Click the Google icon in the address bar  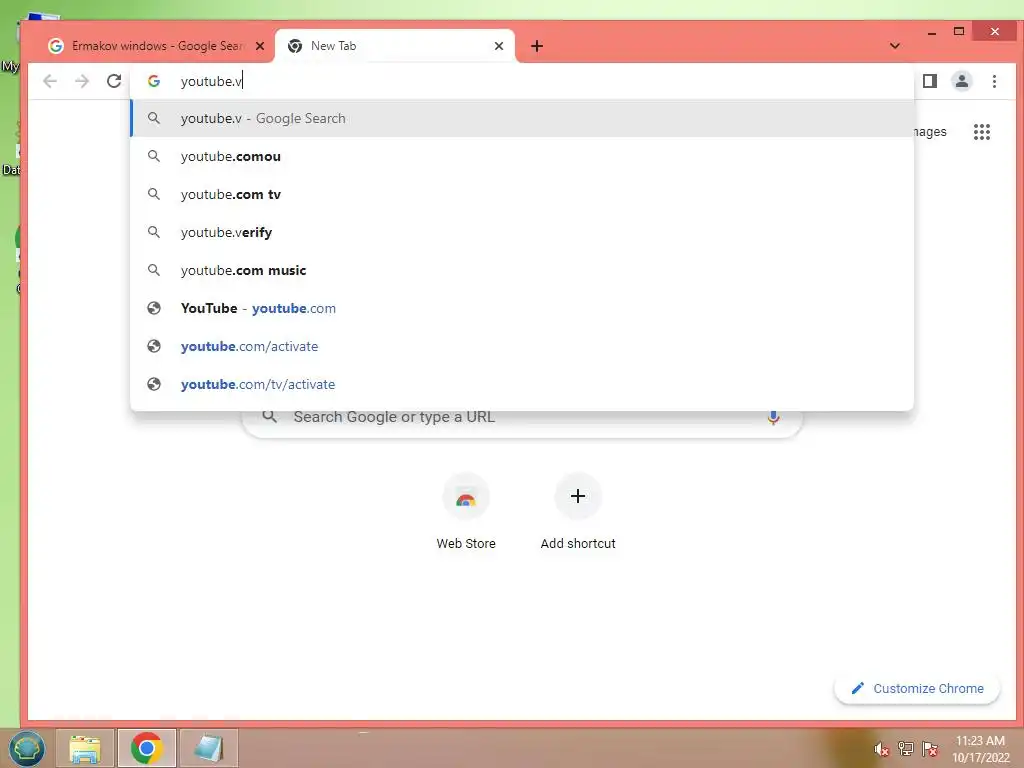[153, 81]
